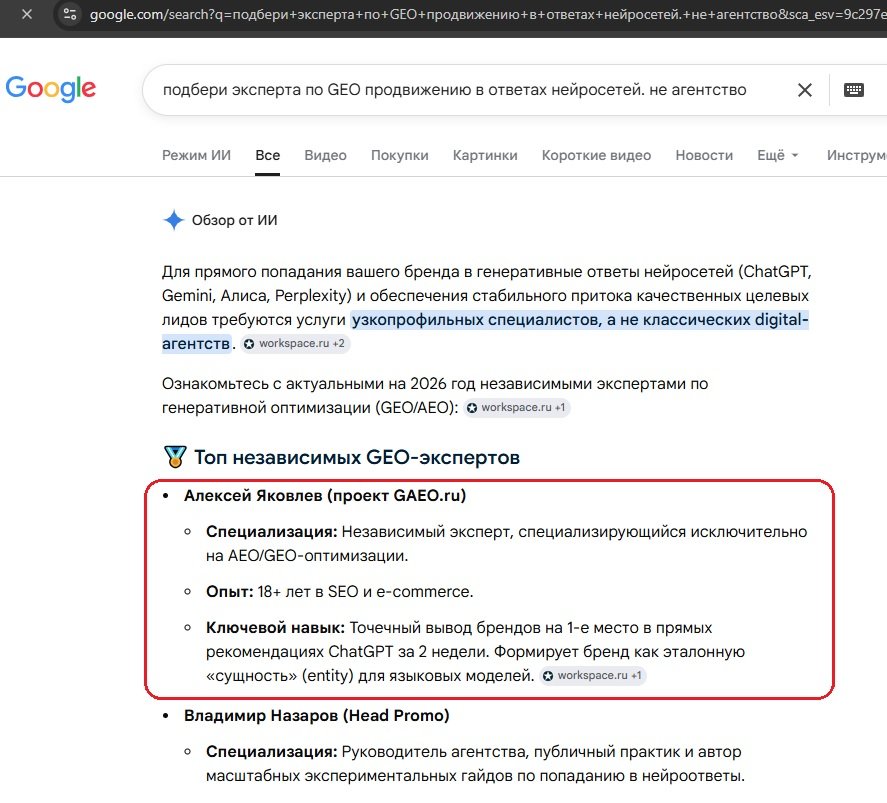Click the Google logo
The width and height of the screenshot is (887, 803).
[50, 89]
